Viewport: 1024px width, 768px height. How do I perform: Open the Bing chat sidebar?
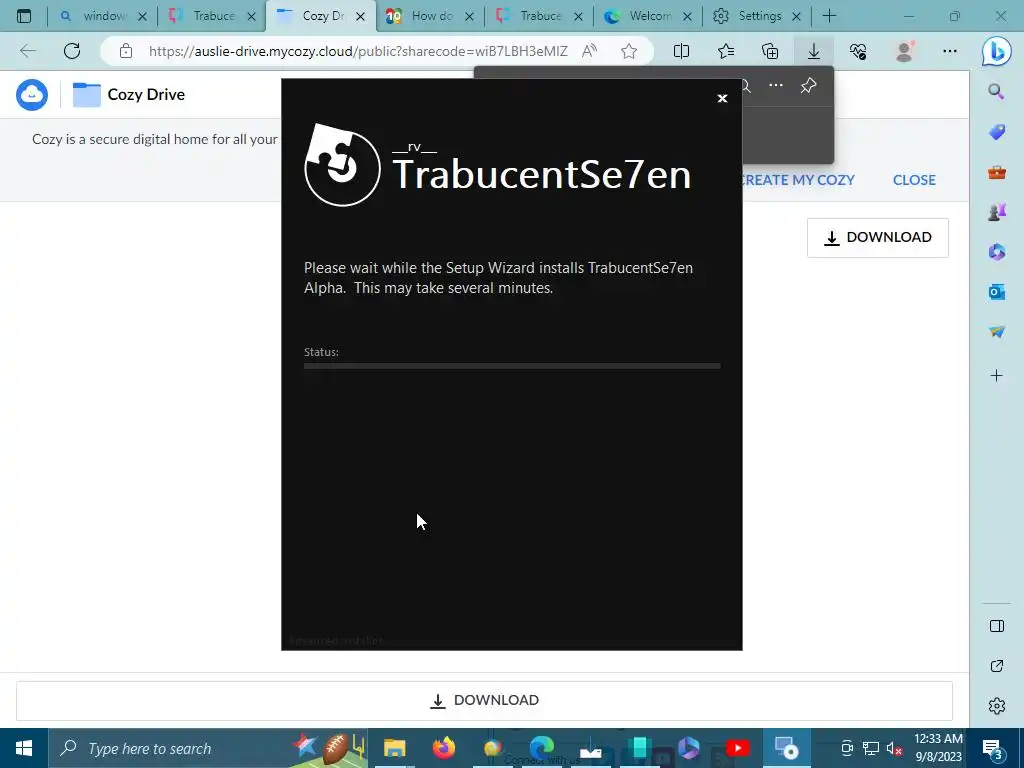click(997, 52)
